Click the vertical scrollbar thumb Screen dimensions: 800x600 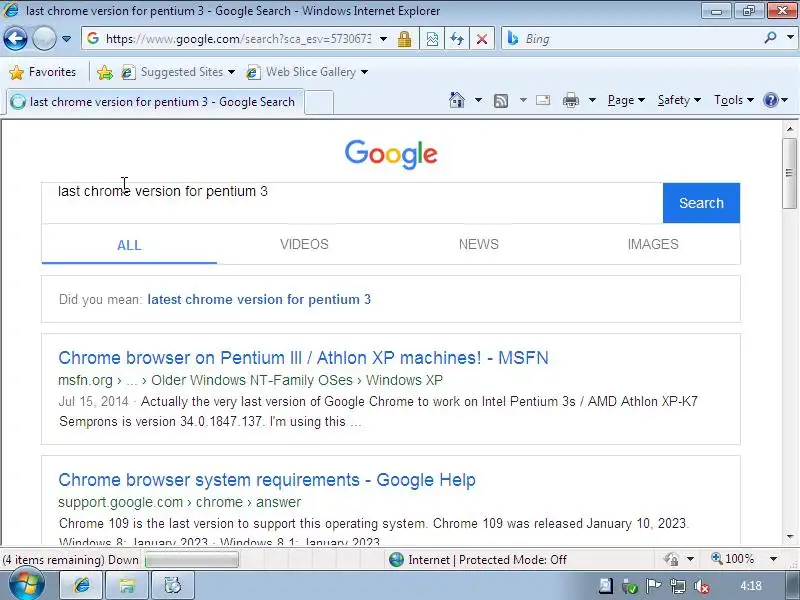point(790,173)
